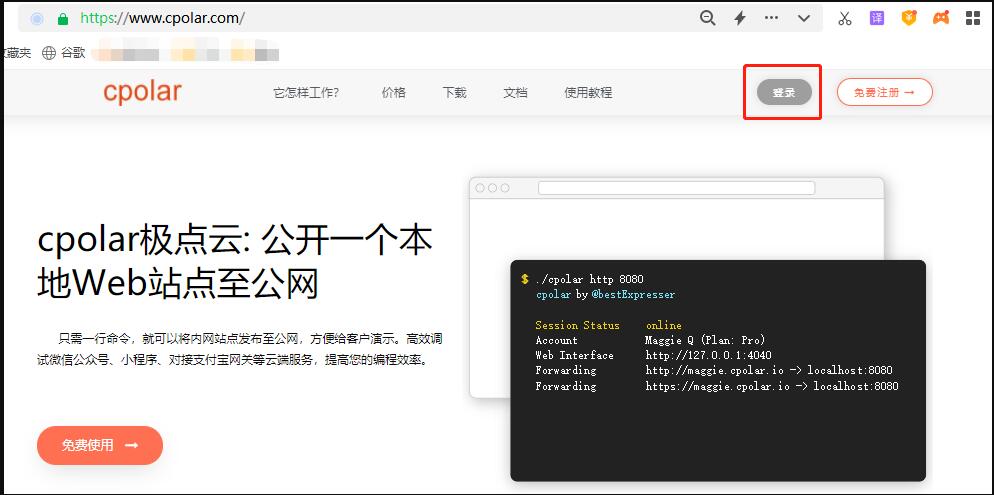Click the green padlock security icon
Viewport: 994px width, 495px height.
click(63, 19)
